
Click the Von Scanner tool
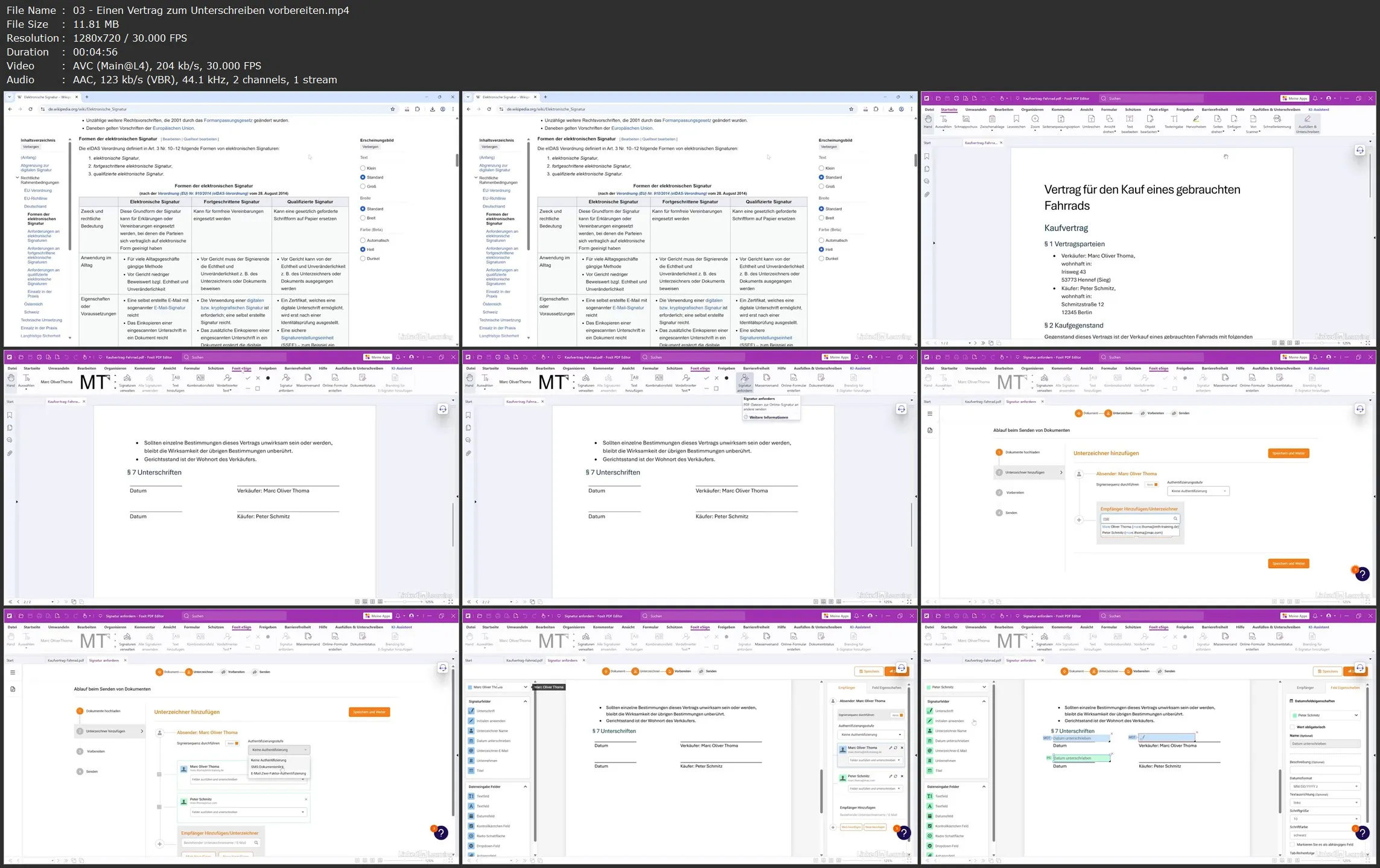[1253, 124]
